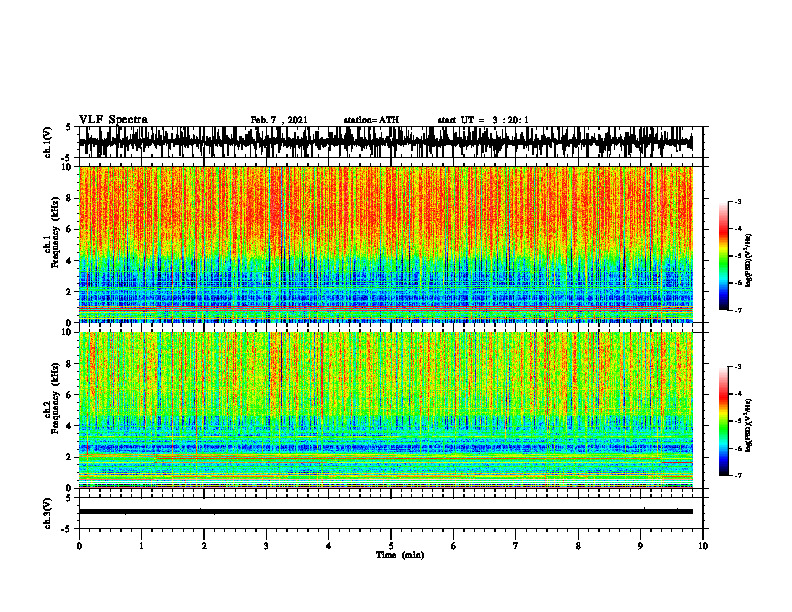The image size is (792, 612).
Task: Click the ch.1 spectrogram color bar
Action: tap(723, 256)
